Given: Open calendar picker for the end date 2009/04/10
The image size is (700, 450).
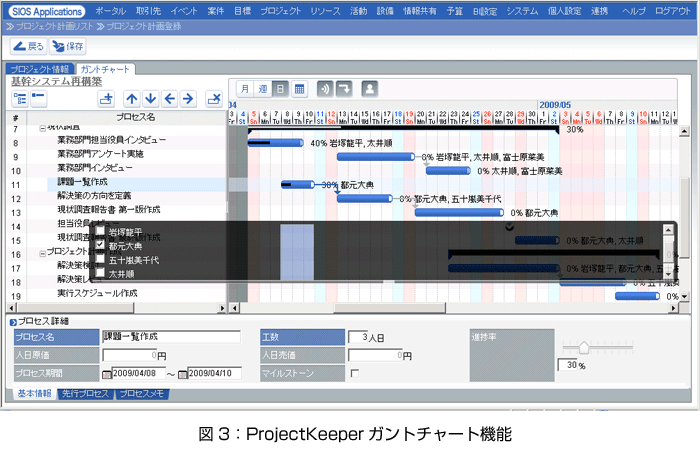Looking at the screenshot, I should (x=183, y=374).
